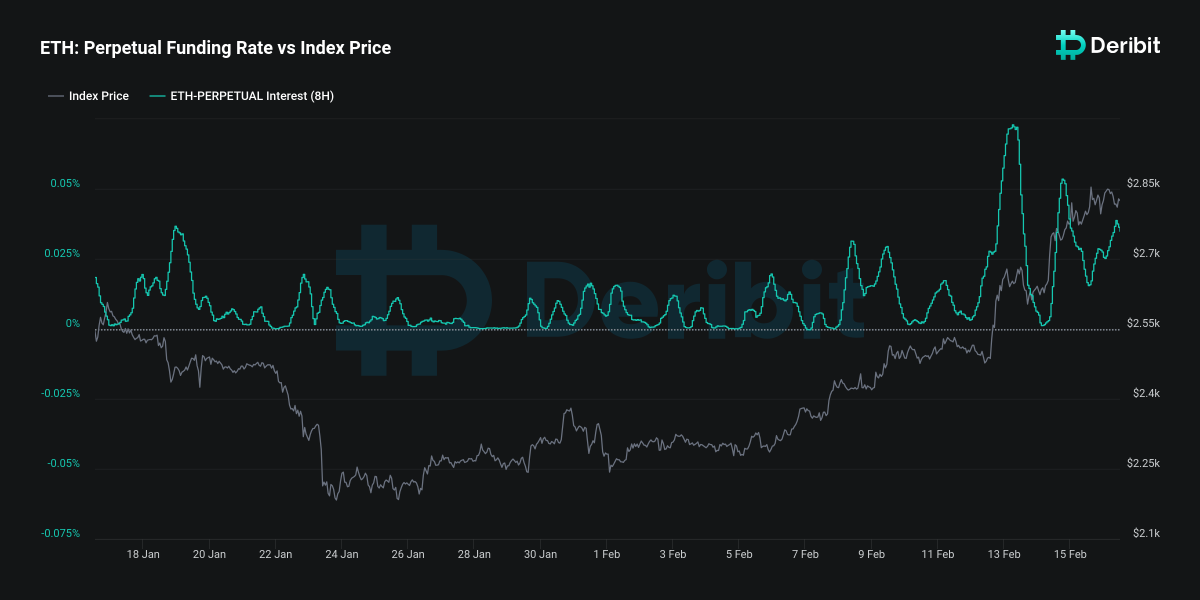
Task: Click the large Deribit watermark in chart center
Action: (x=600, y=300)
